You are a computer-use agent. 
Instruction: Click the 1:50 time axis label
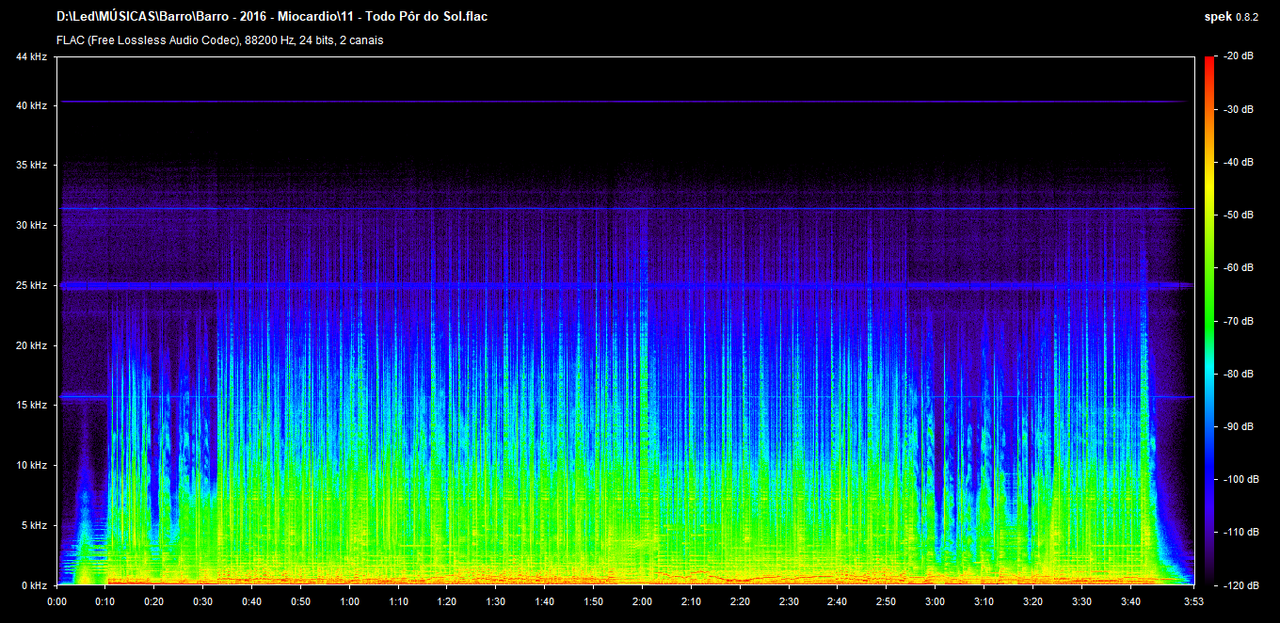tap(594, 602)
